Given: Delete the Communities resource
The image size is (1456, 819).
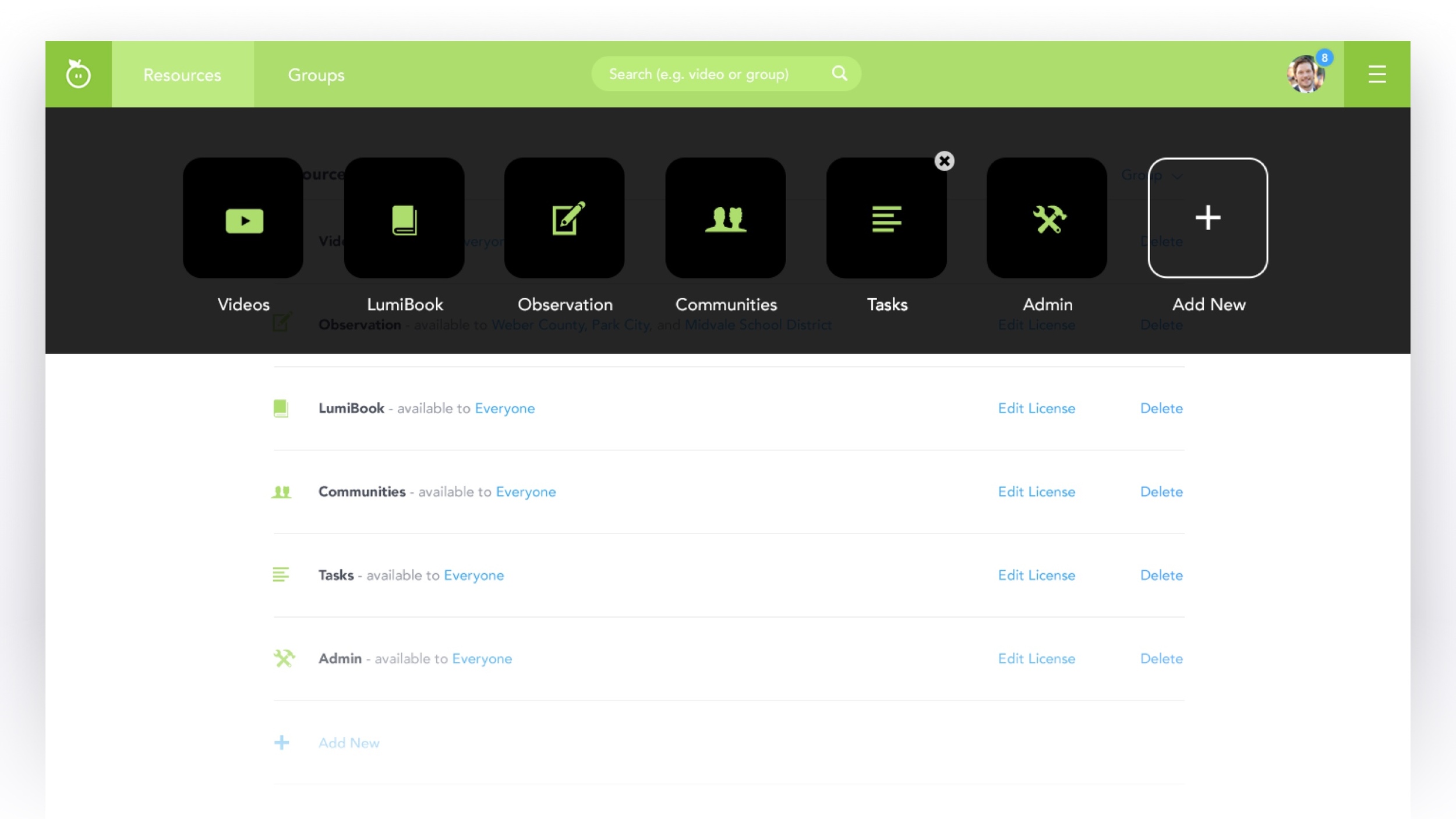Looking at the screenshot, I should [x=1161, y=492].
